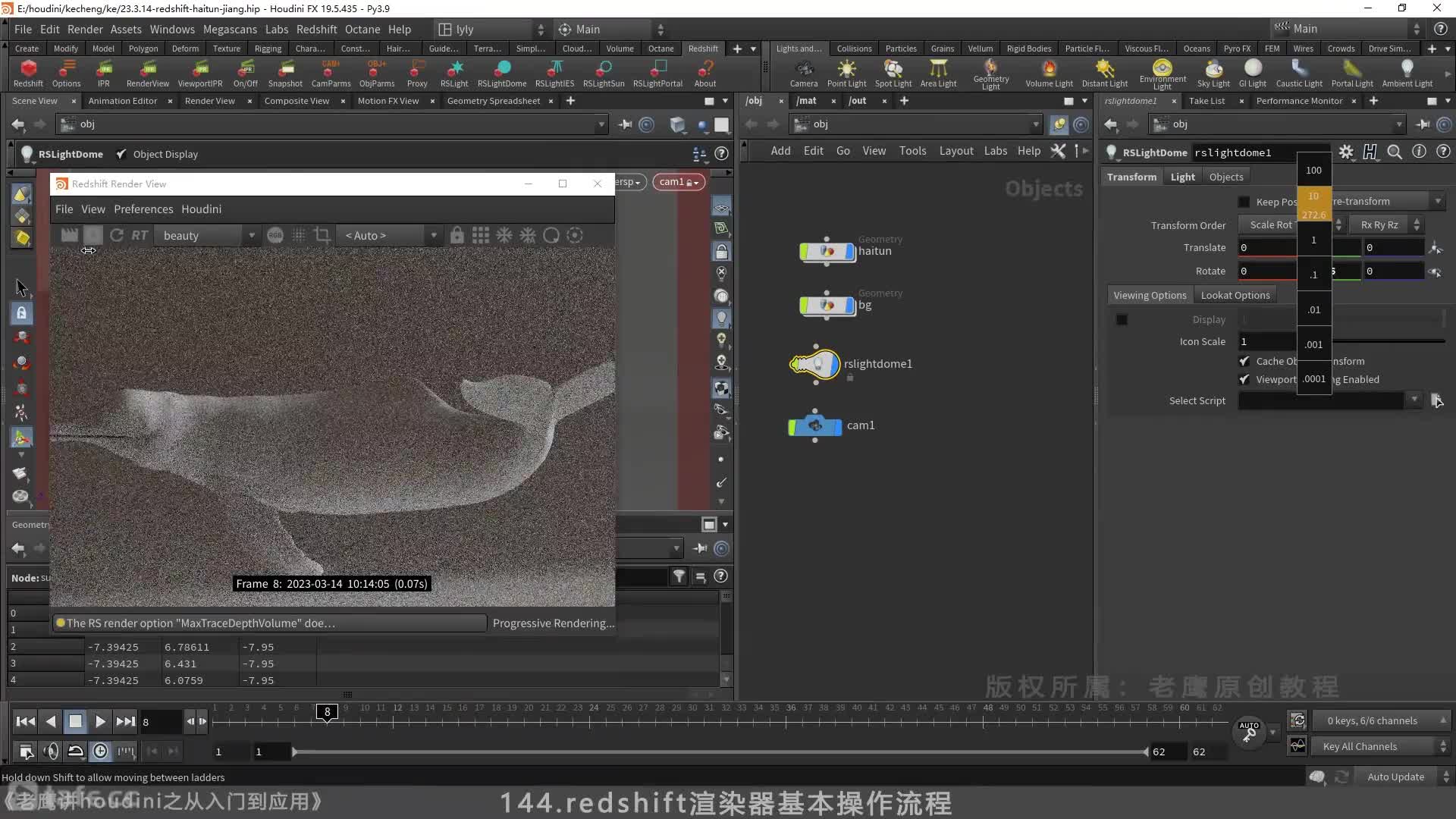Select the Redshift render tab
Image resolution: width=1456 pixels, height=819 pixels.
pos(704,48)
